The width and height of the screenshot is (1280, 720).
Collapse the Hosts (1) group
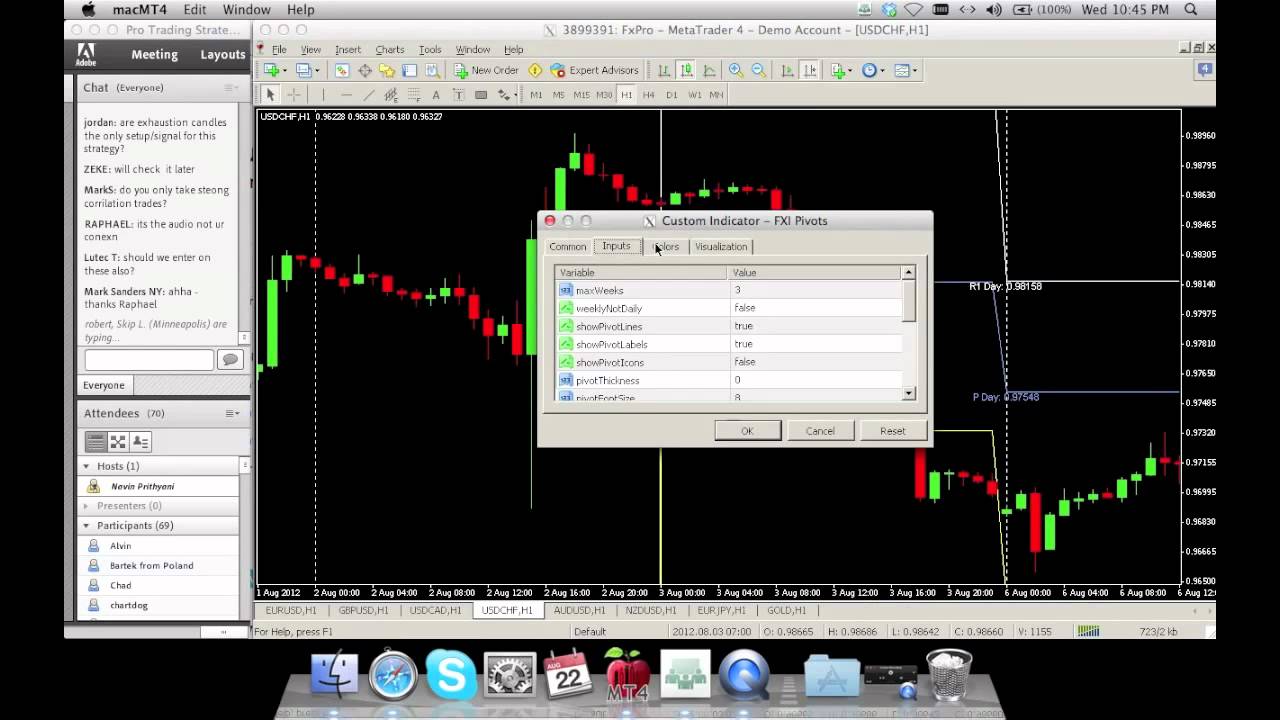point(86,466)
